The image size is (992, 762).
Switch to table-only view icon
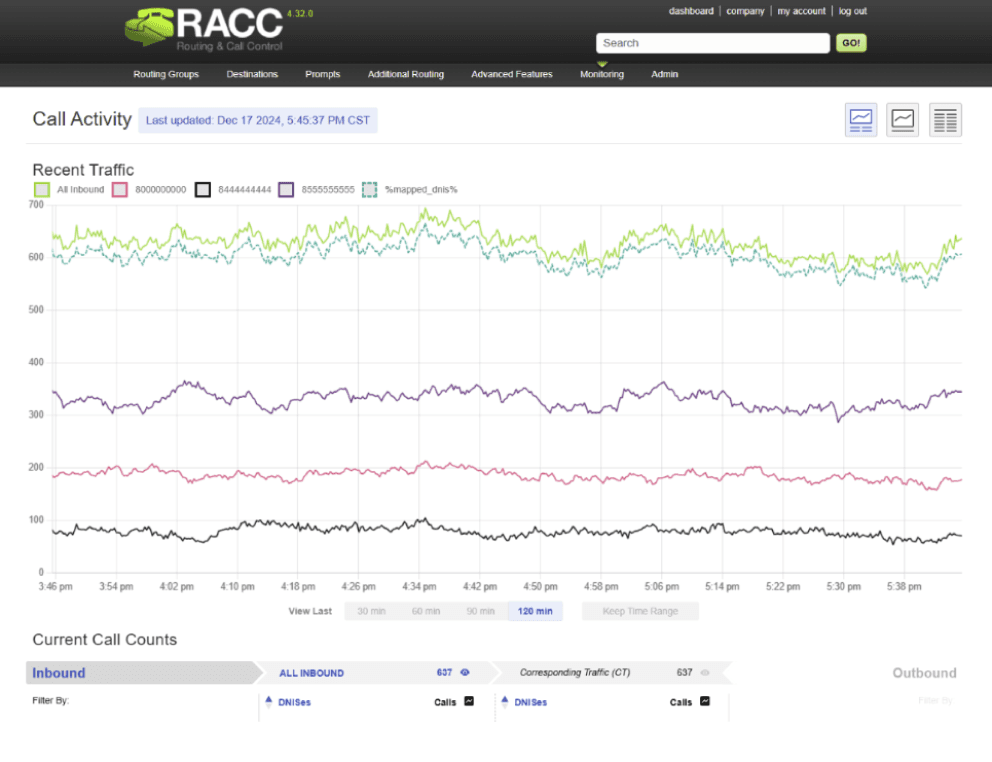945,120
